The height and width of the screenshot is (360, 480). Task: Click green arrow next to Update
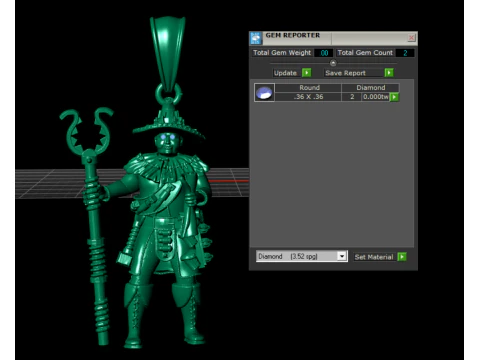coord(306,73)
